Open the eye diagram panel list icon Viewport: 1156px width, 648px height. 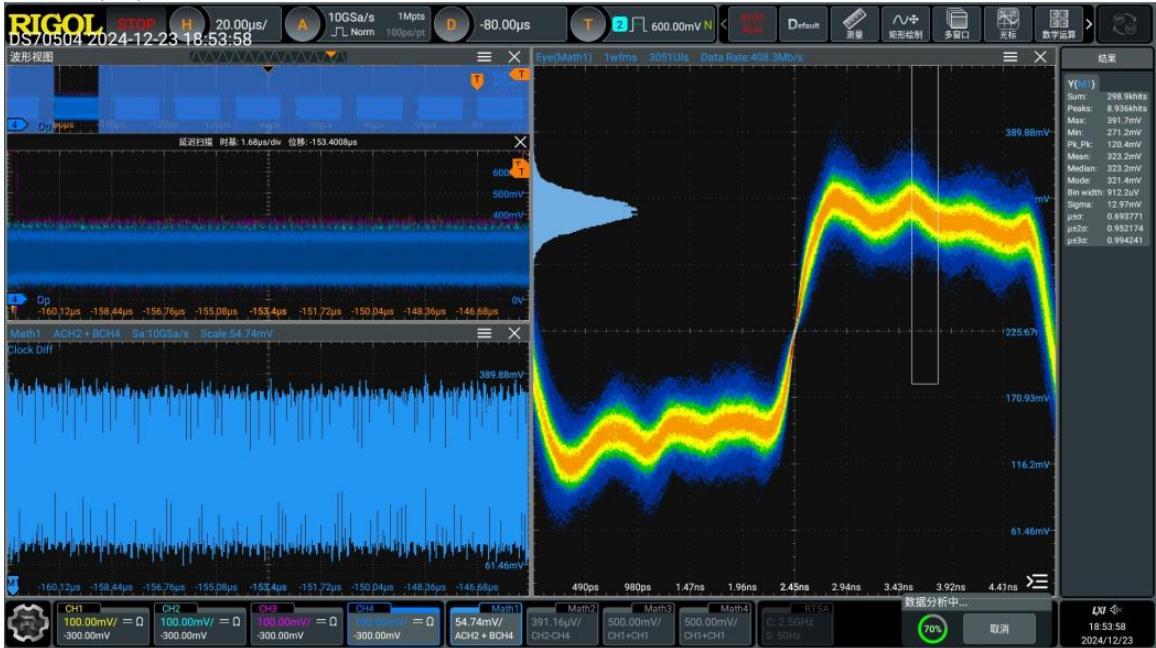click(x=1037, y=582)
